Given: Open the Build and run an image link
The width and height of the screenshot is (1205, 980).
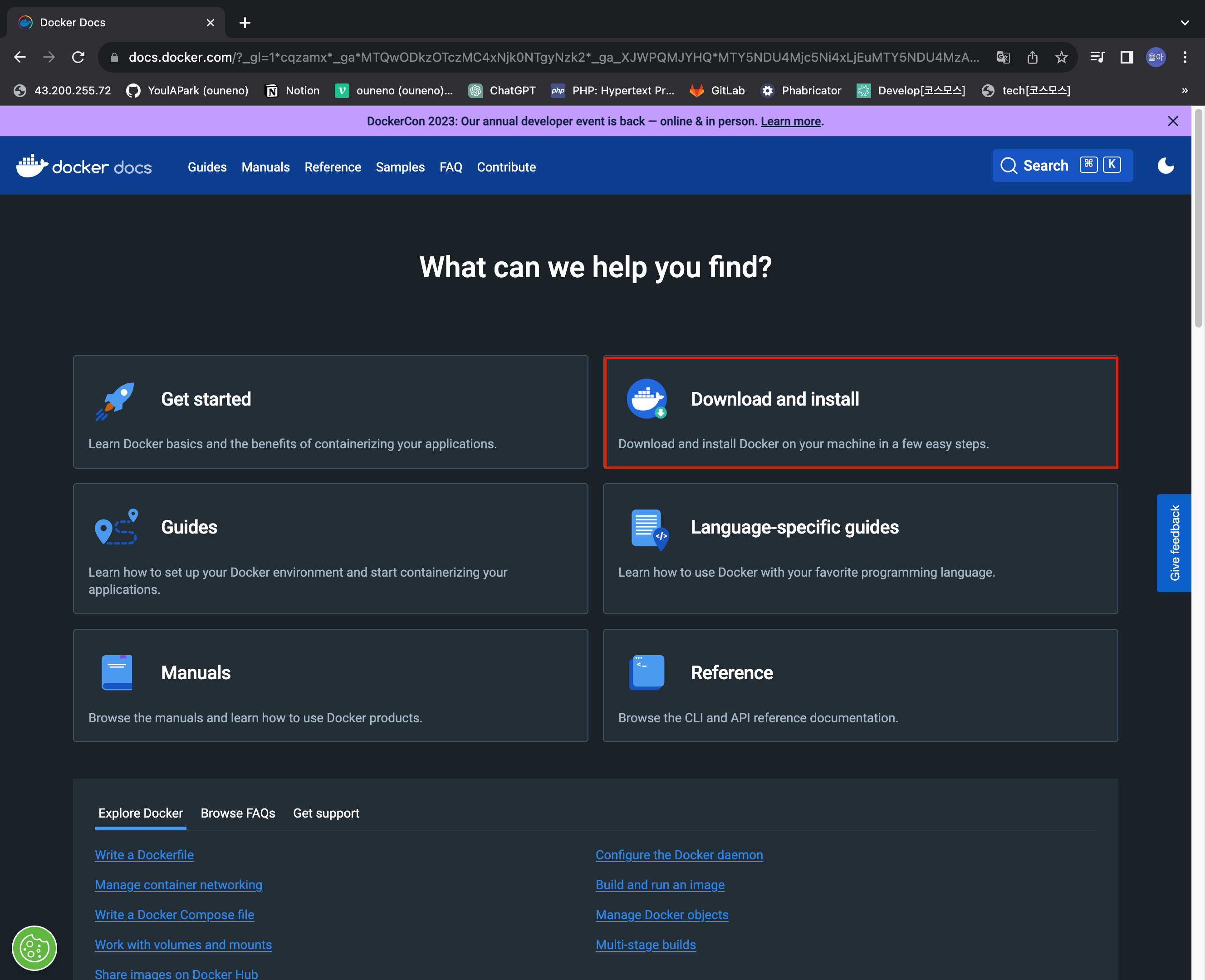Looking at the screenshot, I should click(660, 885).
